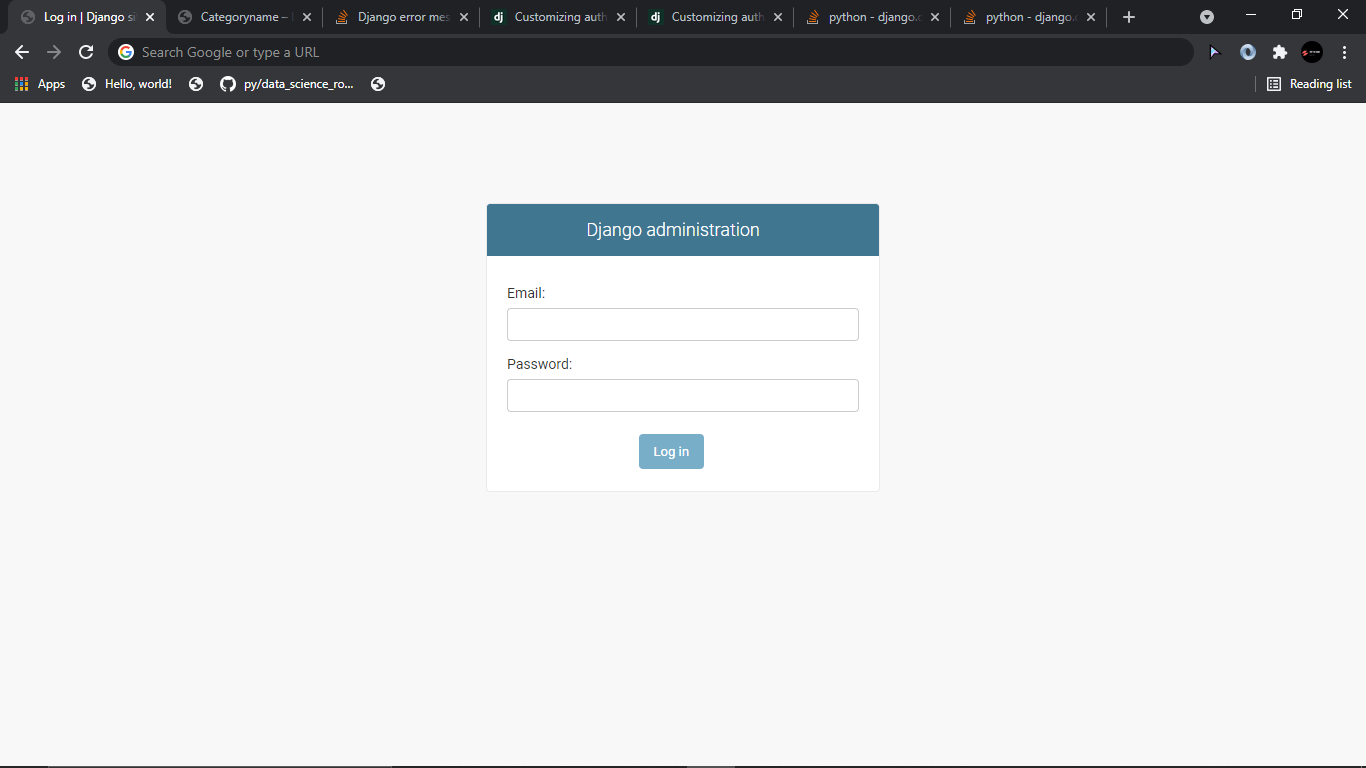Close the Django error message tab
The image size is (1366, 768).
click(x=464, y=17)
